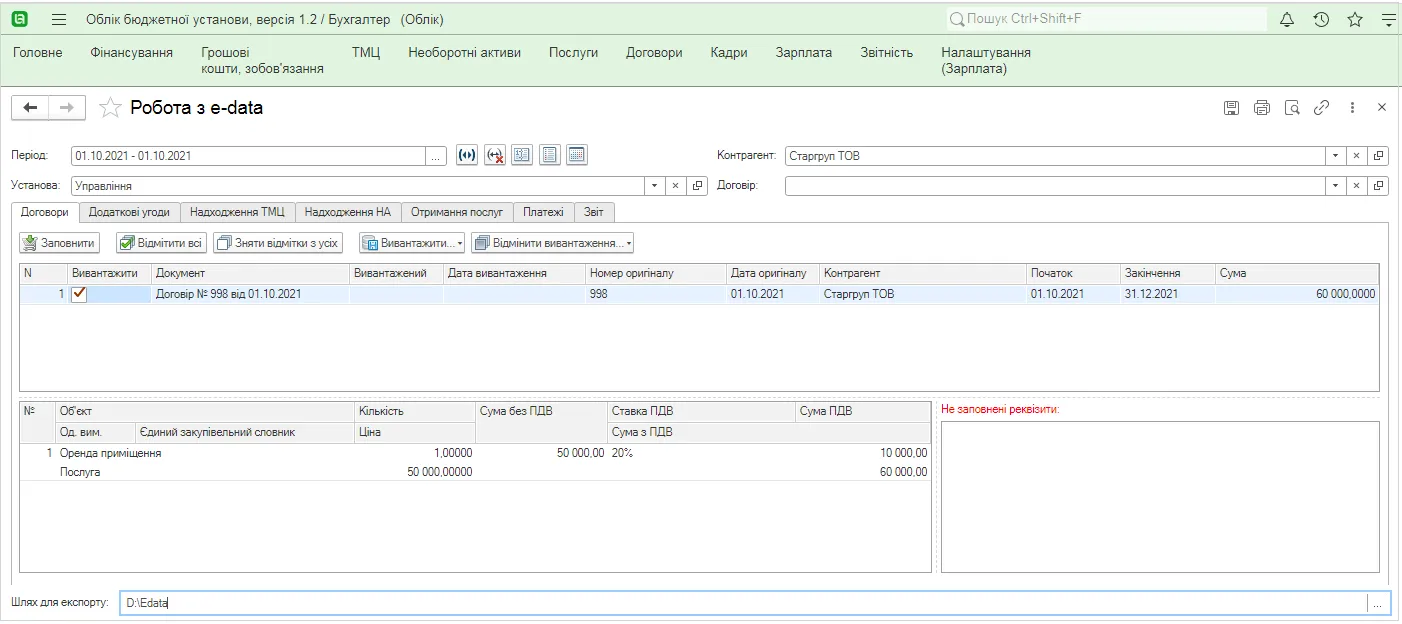The image size is (1402, 624).
Task: Expand the Контрагент dropdown arrow
Action: tap(1335, 156)
